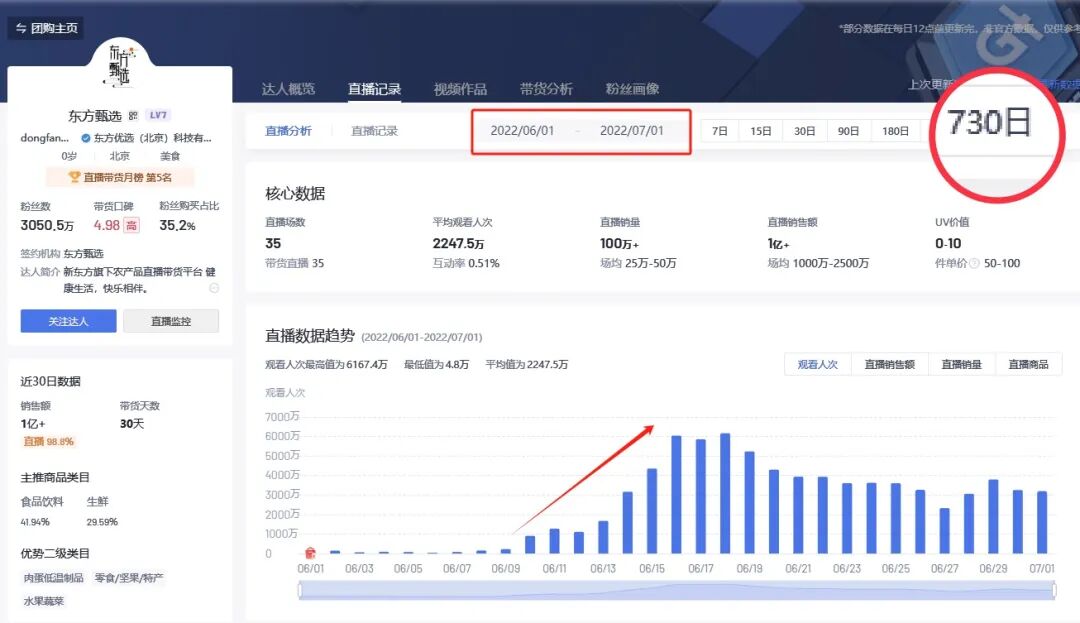The width and height of the screenshot is (1080, 623).
Task: Click the blue verified badge icon
Action: point(85,138)
